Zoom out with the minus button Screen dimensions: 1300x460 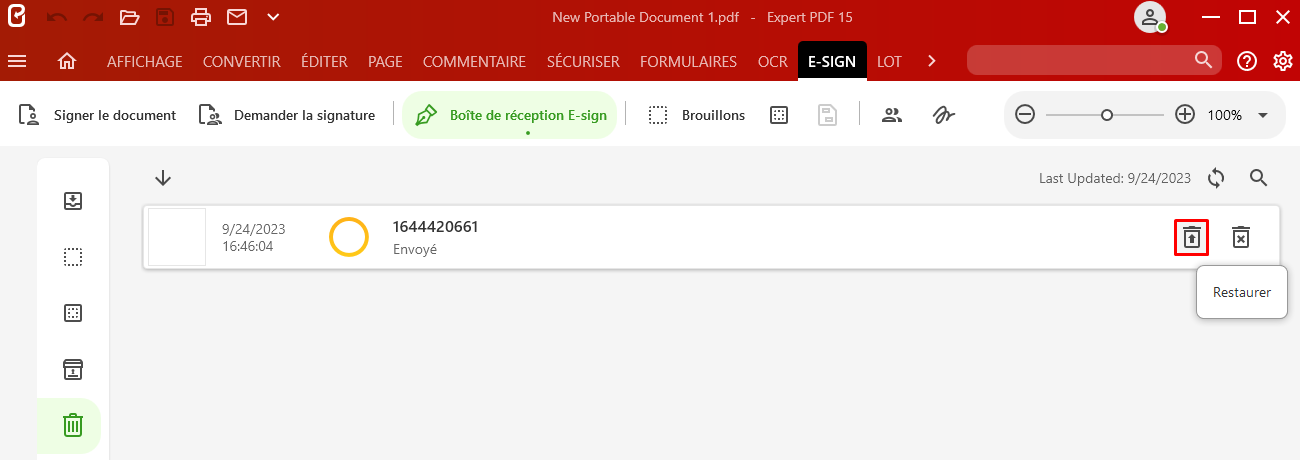pyautogui.click(x=1025, y=115)
